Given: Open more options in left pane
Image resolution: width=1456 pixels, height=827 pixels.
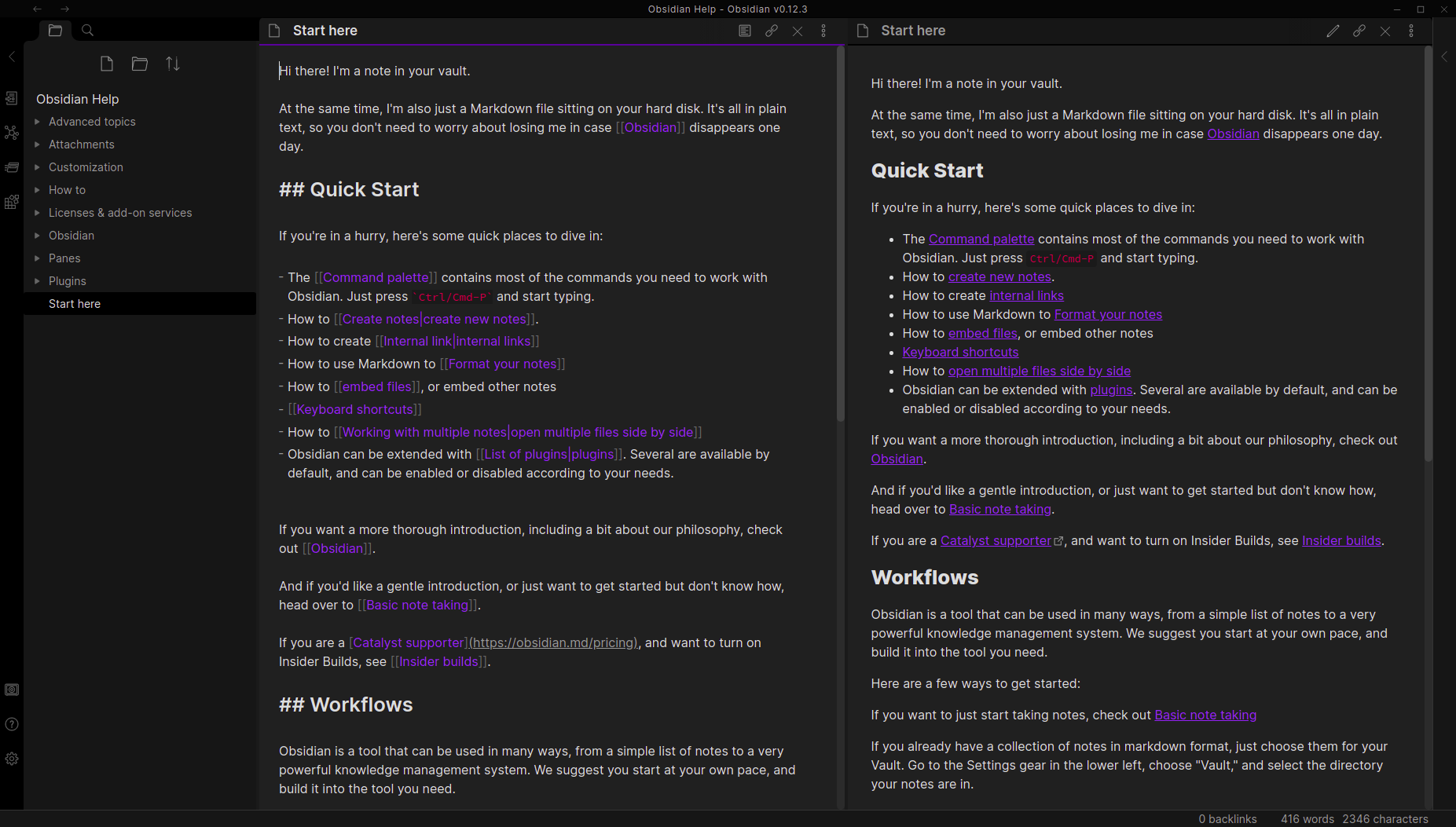Looking at the screenshot, I should point(823,31).
